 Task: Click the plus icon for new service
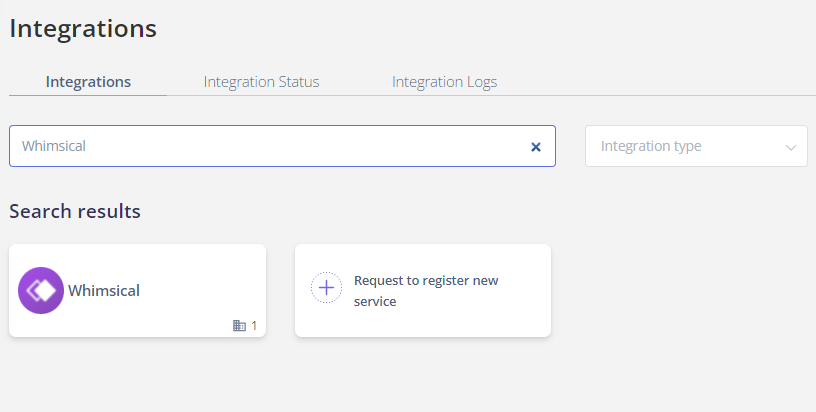click(x=326, y=287)
